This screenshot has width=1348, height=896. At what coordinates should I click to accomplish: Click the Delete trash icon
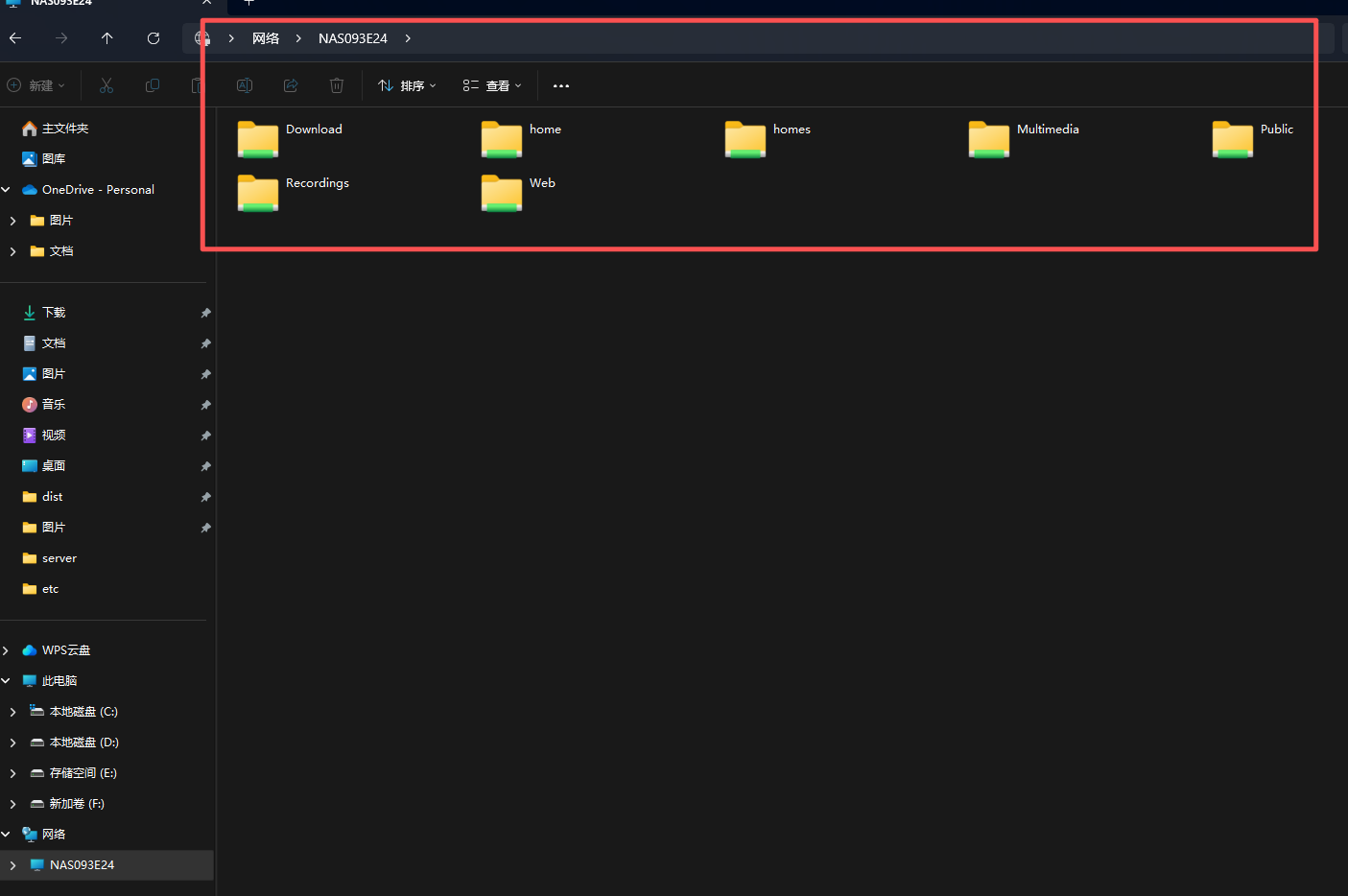337,85
